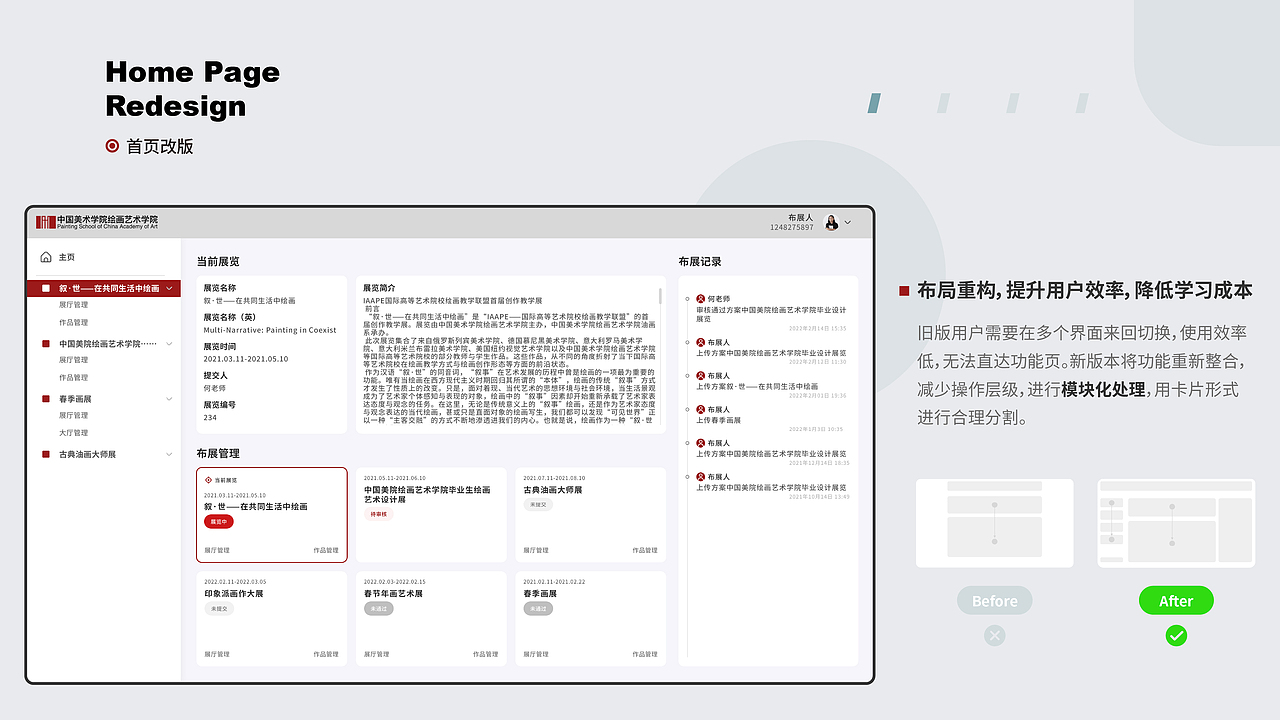This screenshot has width=1280, height=720.
Task: Click the red bullseye icon beside 首页改版
Action: click(x=113, y=146)
